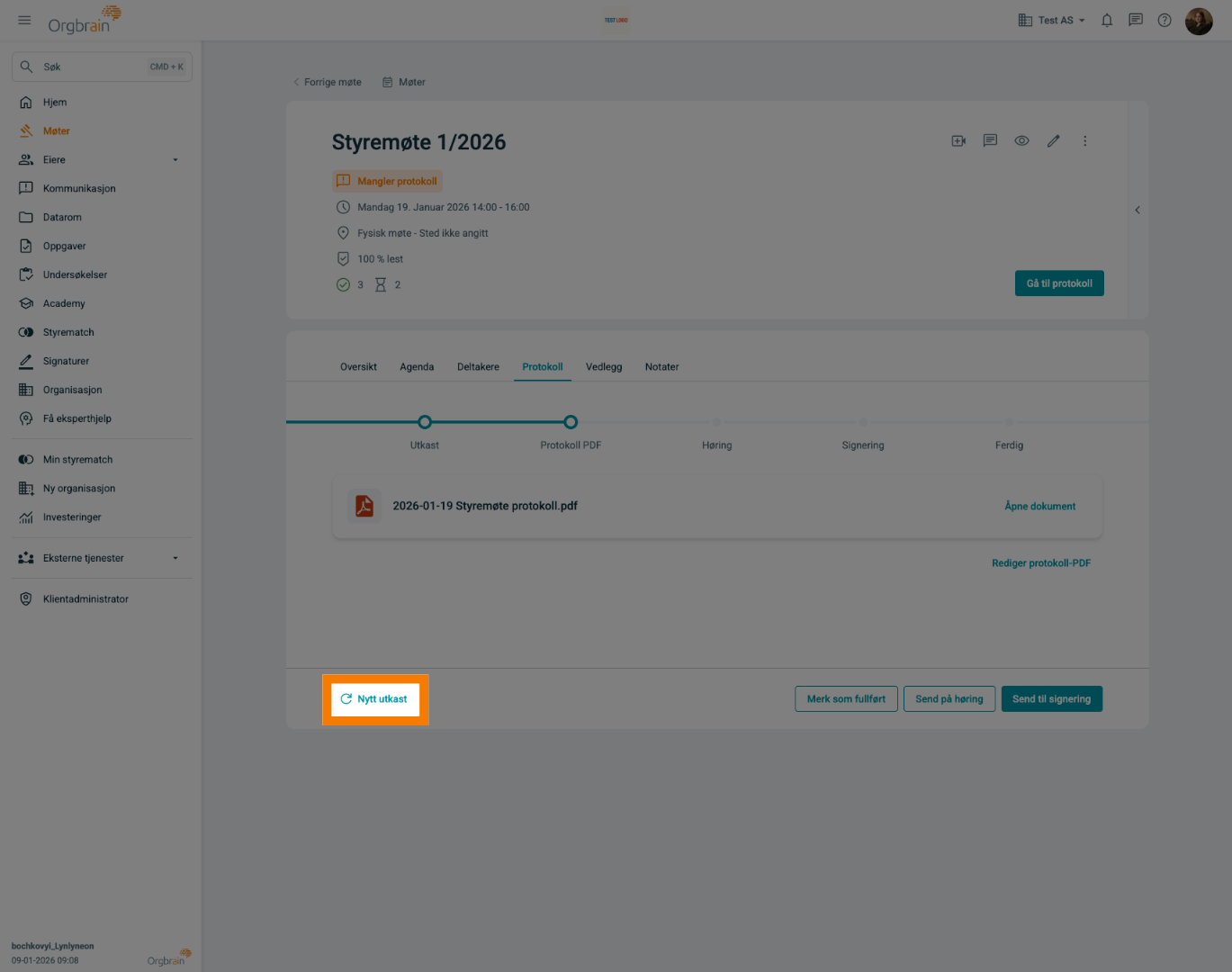Open the hamburger menu

click(24, 20)
